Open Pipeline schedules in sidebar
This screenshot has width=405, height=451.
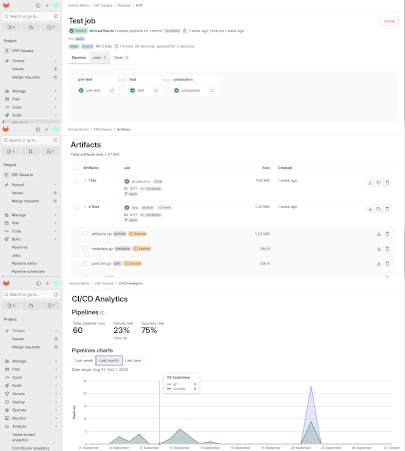click(28, 271)
